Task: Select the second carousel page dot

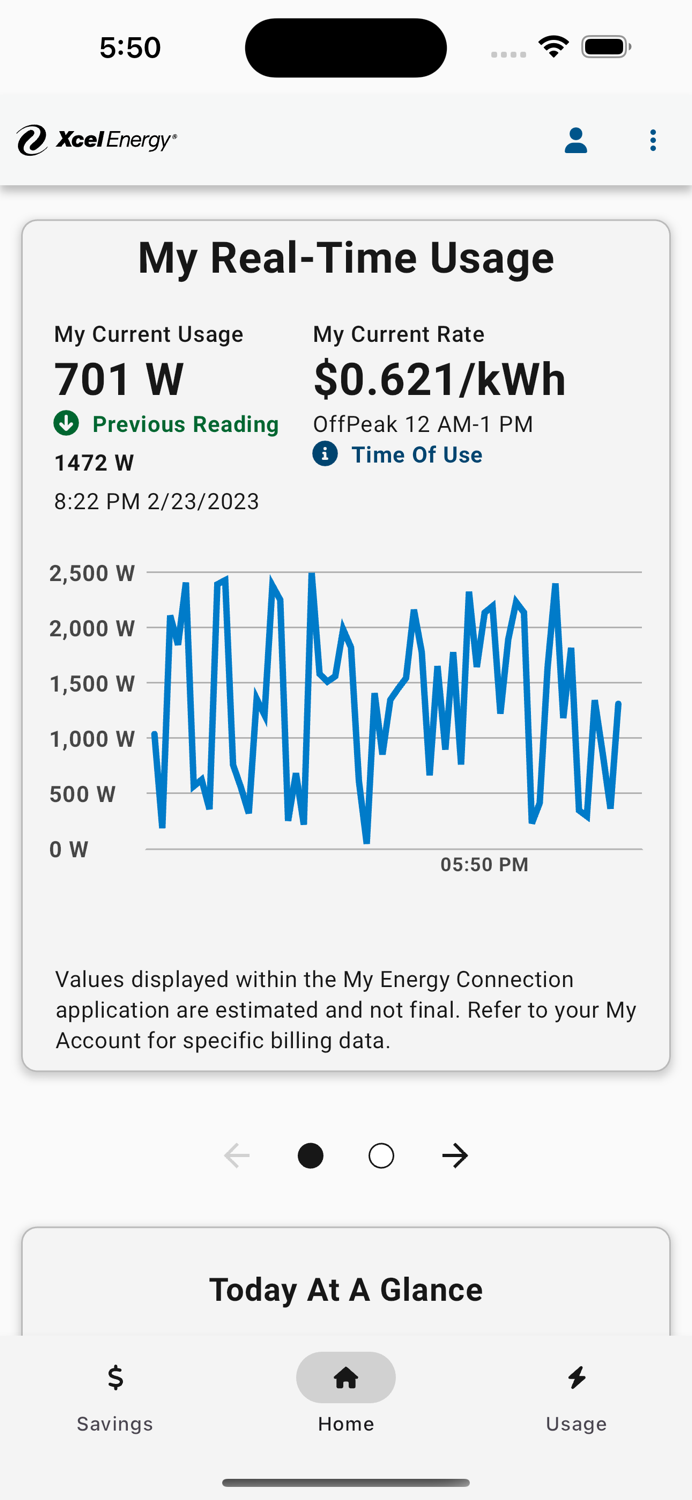Action: (x=381, y=1155)
